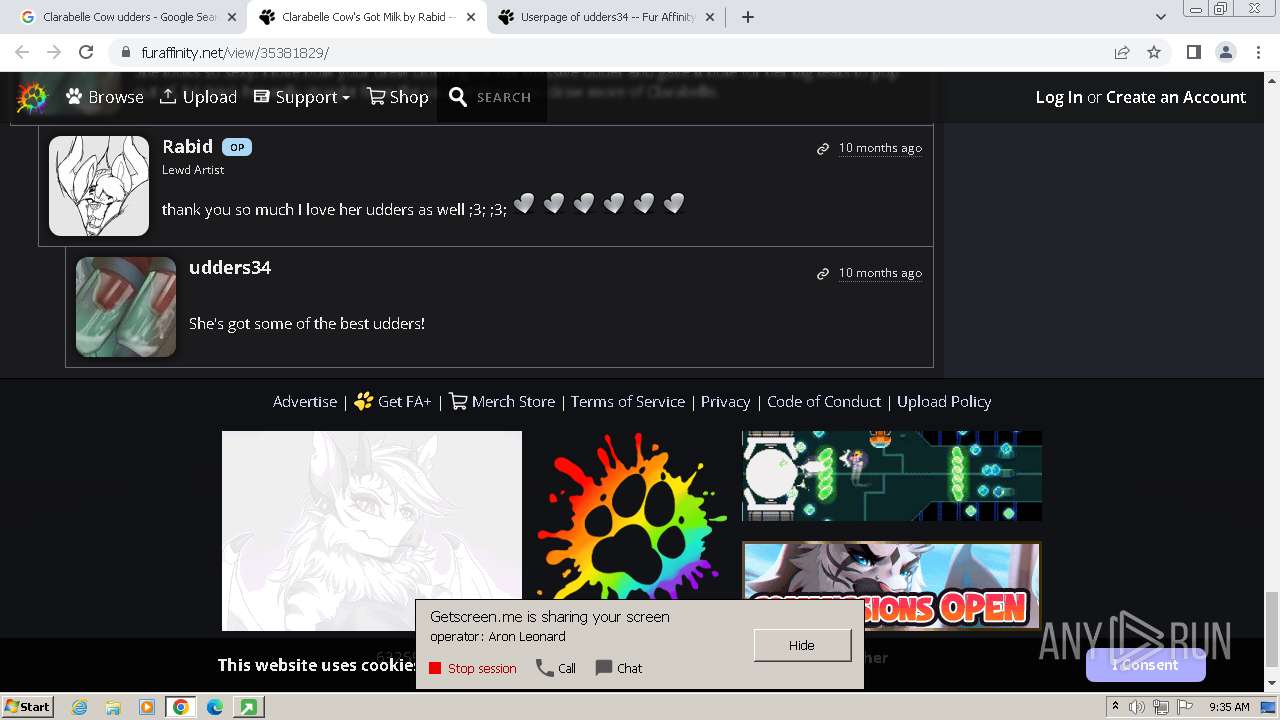
Task: Click the timestamp on udders34's comment
Action: [x=880, y=273]
